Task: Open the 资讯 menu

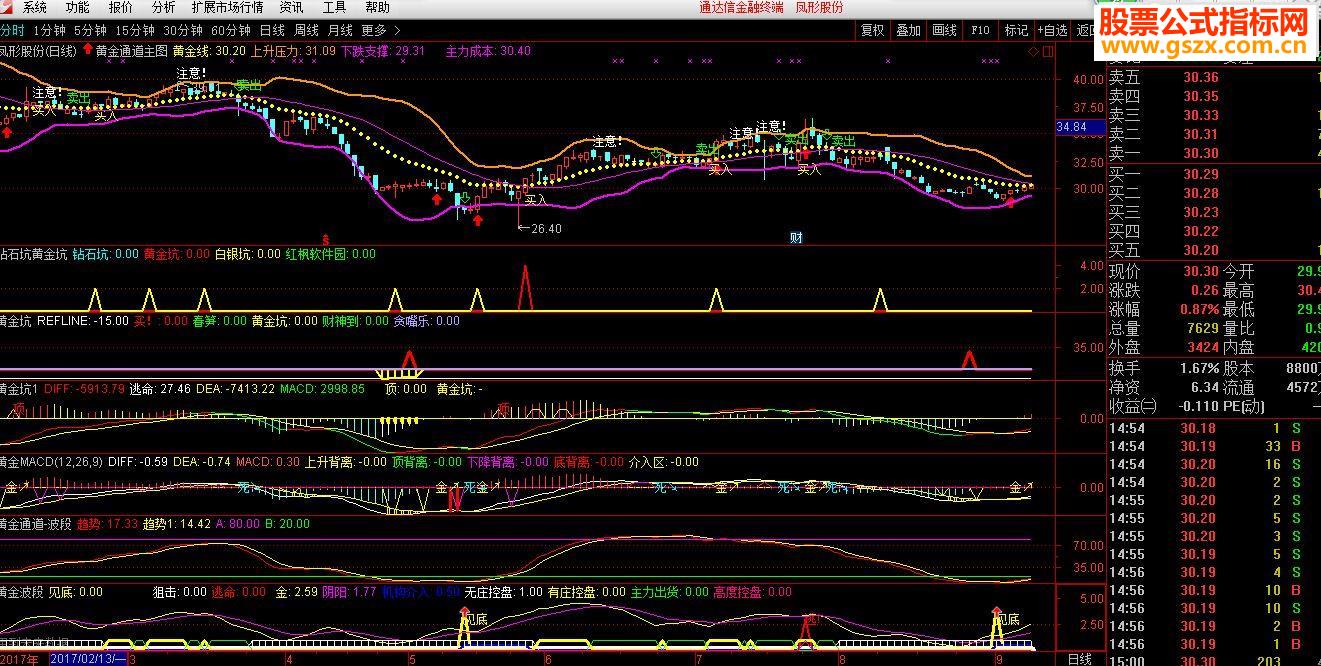Action: coord(292,7)
